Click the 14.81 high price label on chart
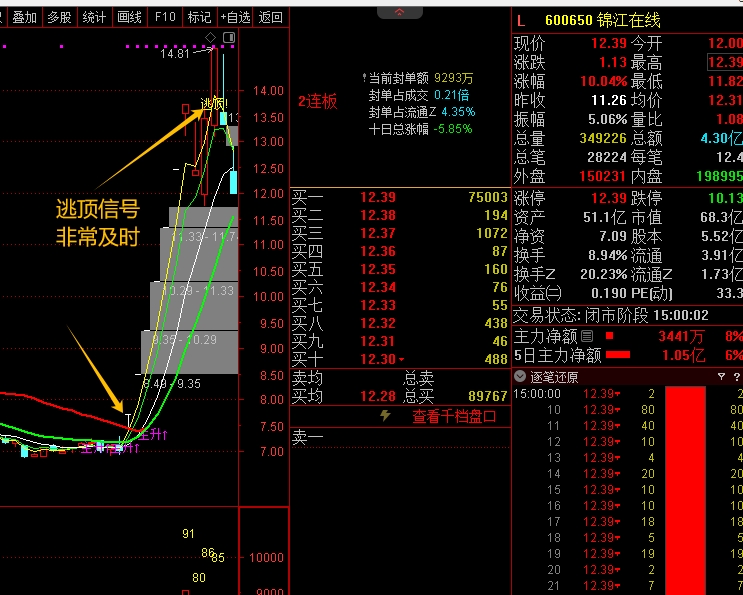This screenshot has height=595, width=743. 175,54
